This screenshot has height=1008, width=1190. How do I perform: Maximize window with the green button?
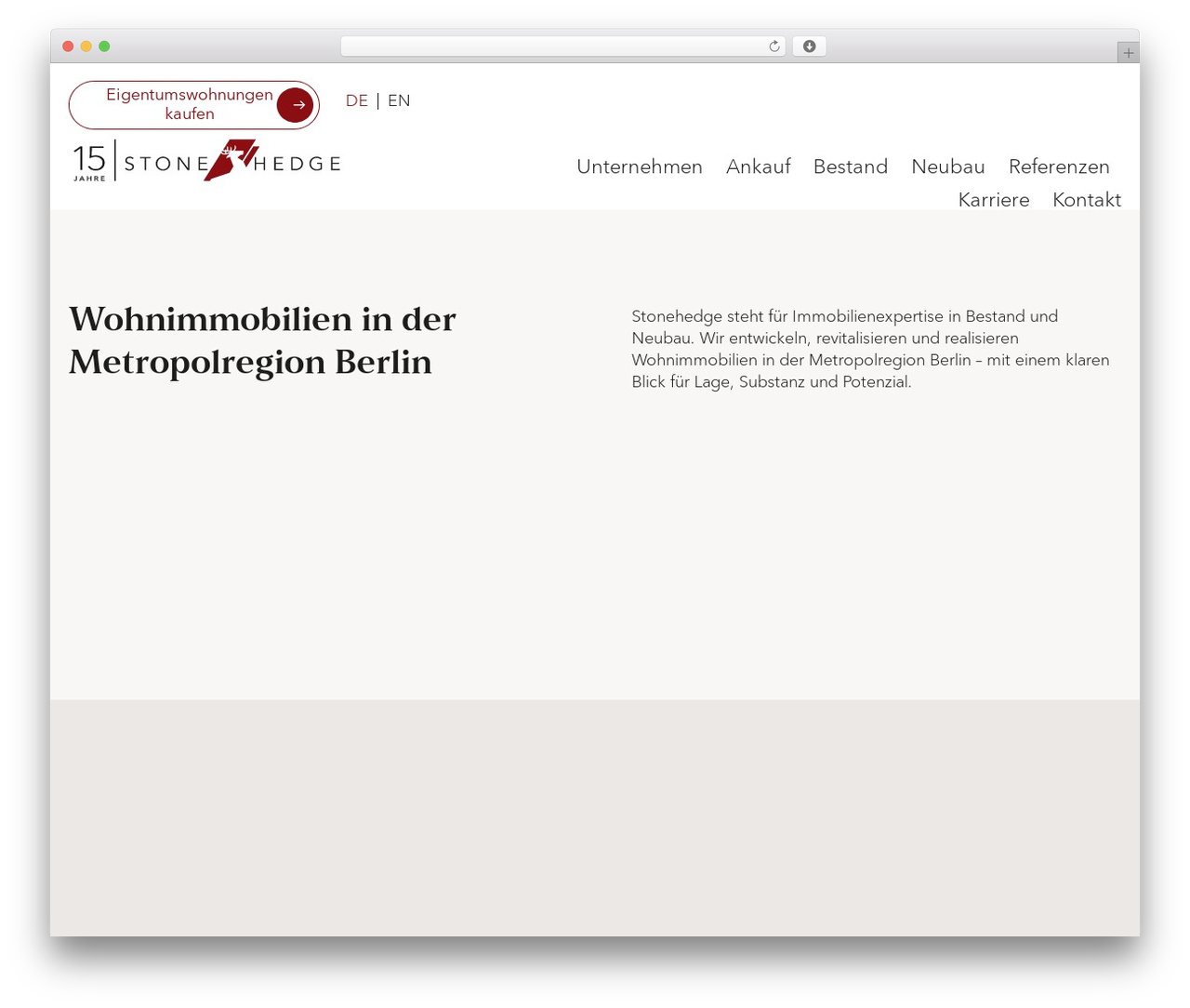click(104, 46)
